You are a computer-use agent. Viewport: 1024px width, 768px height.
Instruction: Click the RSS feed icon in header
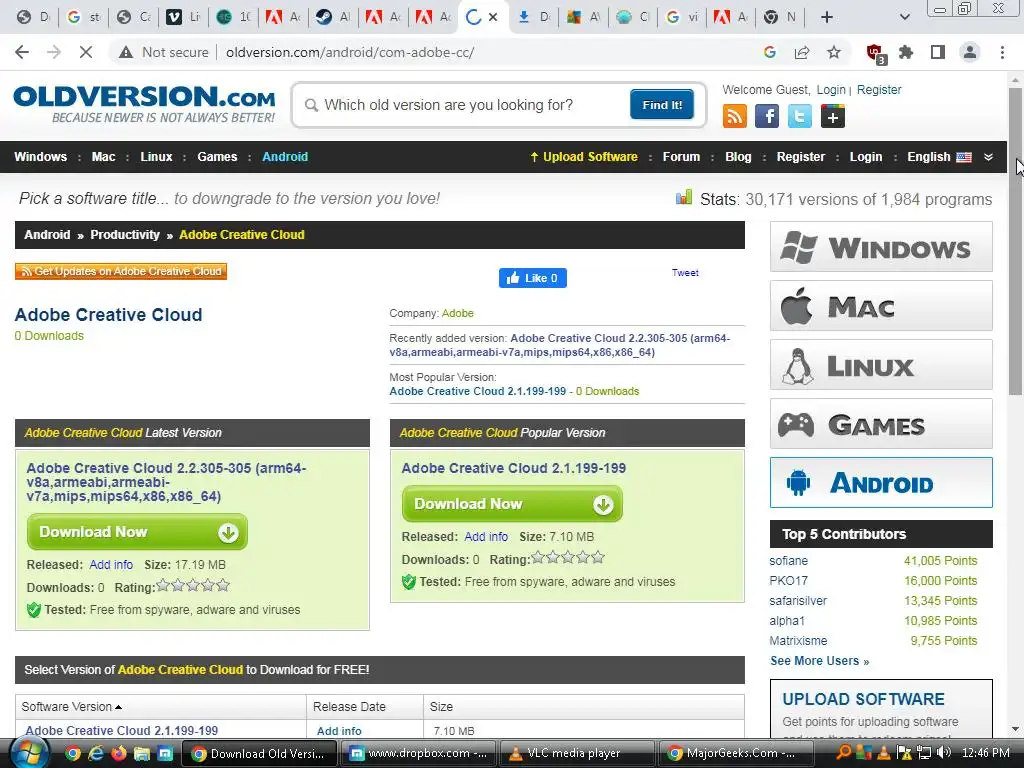coord(735,117)
